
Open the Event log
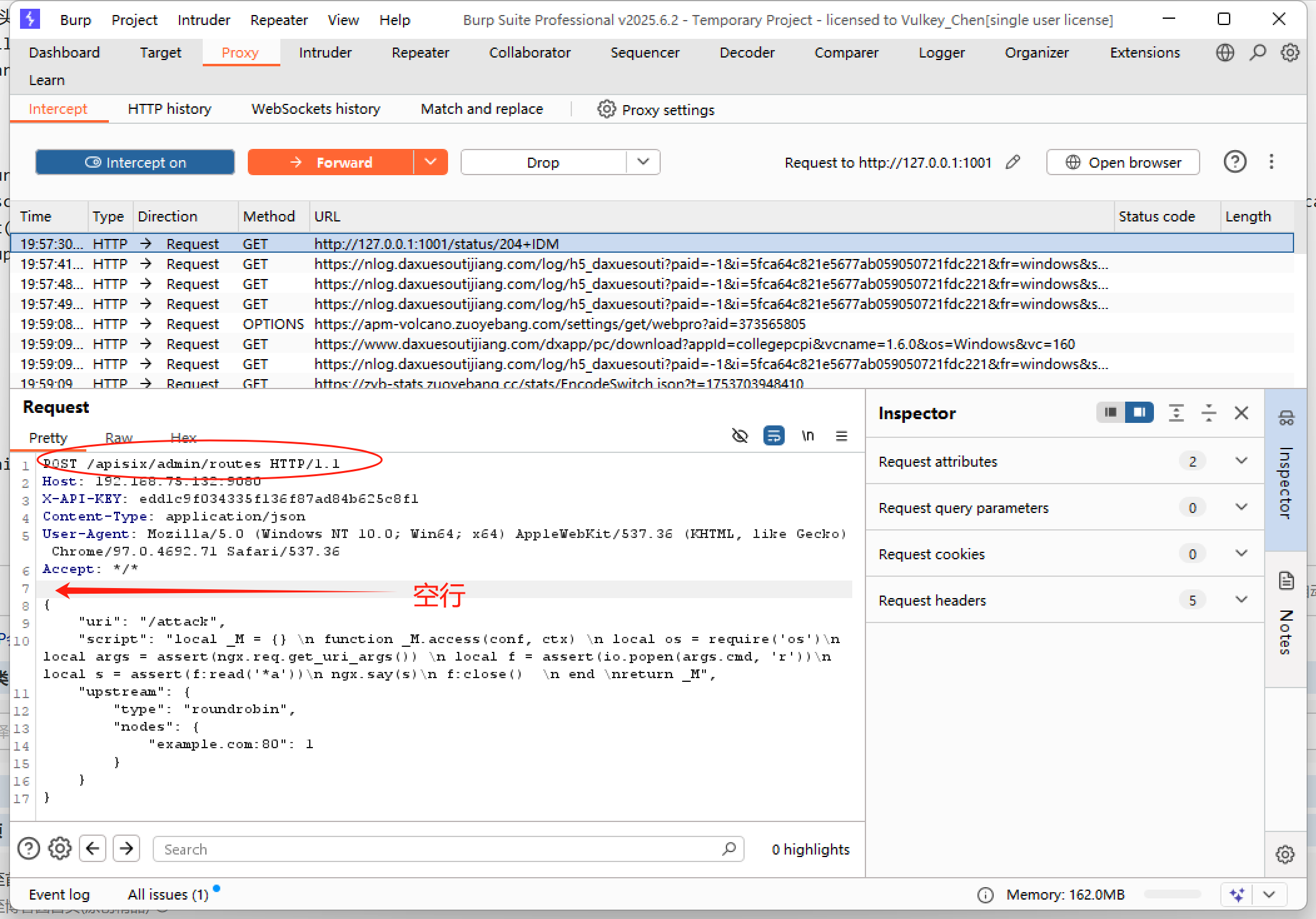pyautogui.click(x=59, y=895)
